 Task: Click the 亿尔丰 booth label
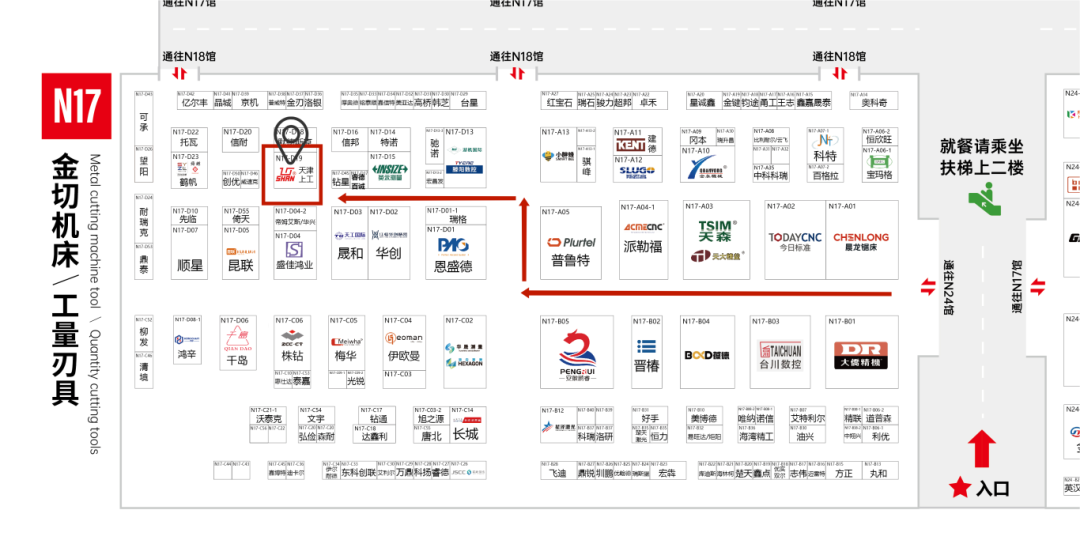194,103
